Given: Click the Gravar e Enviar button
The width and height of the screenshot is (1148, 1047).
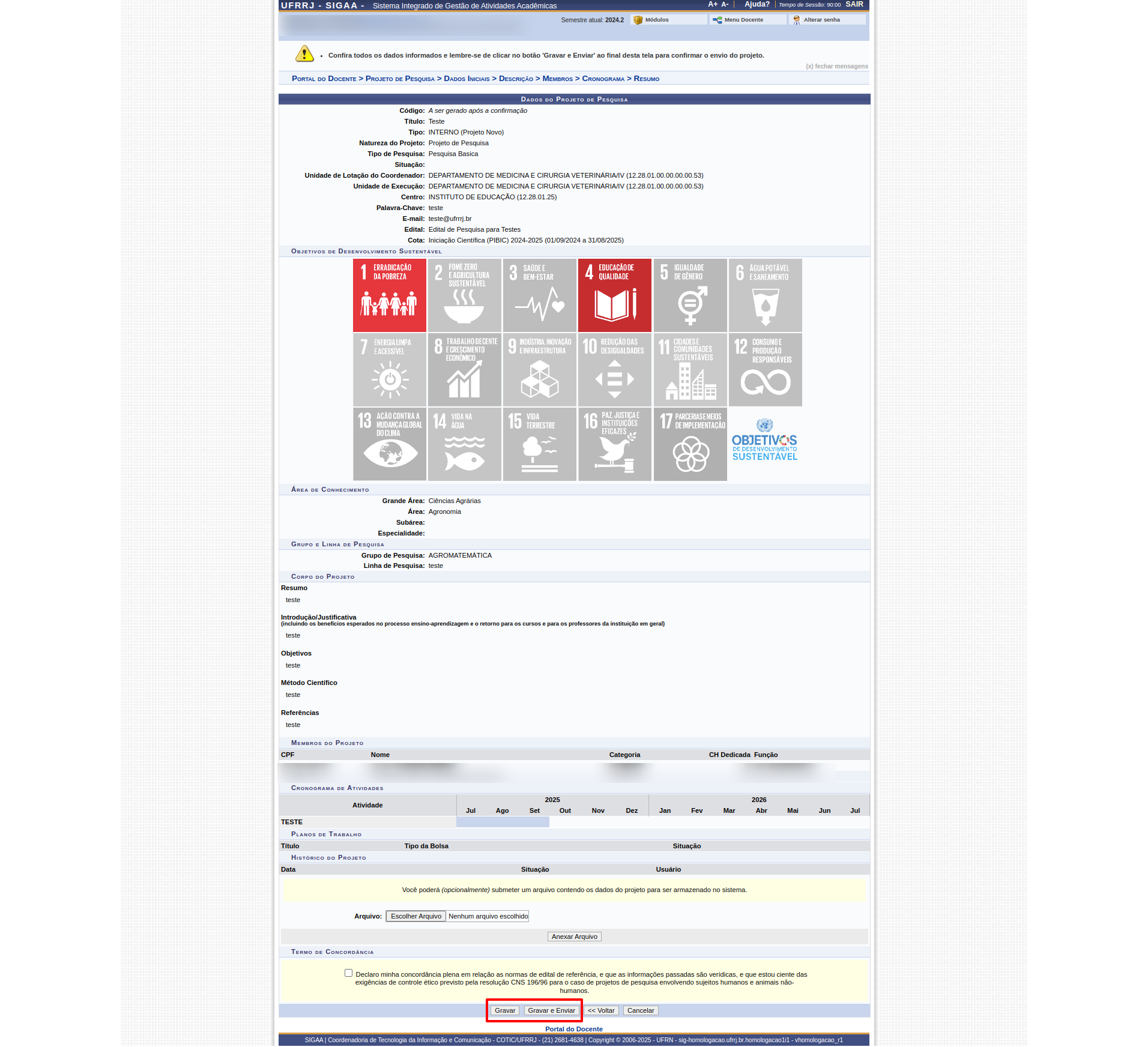Looking at the screenshot, I should (x=551, y=1010).
